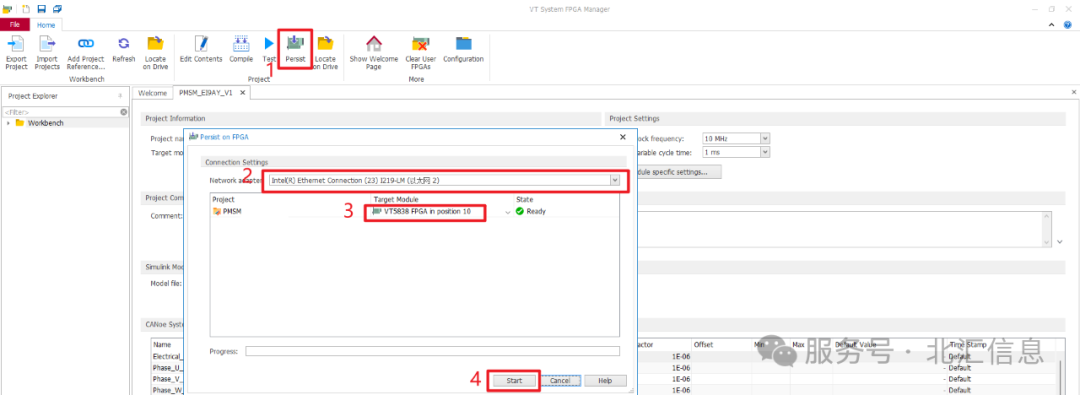Open the Network adapter dropdown
Screen dimensions: 1080x395
click(614, 181)
